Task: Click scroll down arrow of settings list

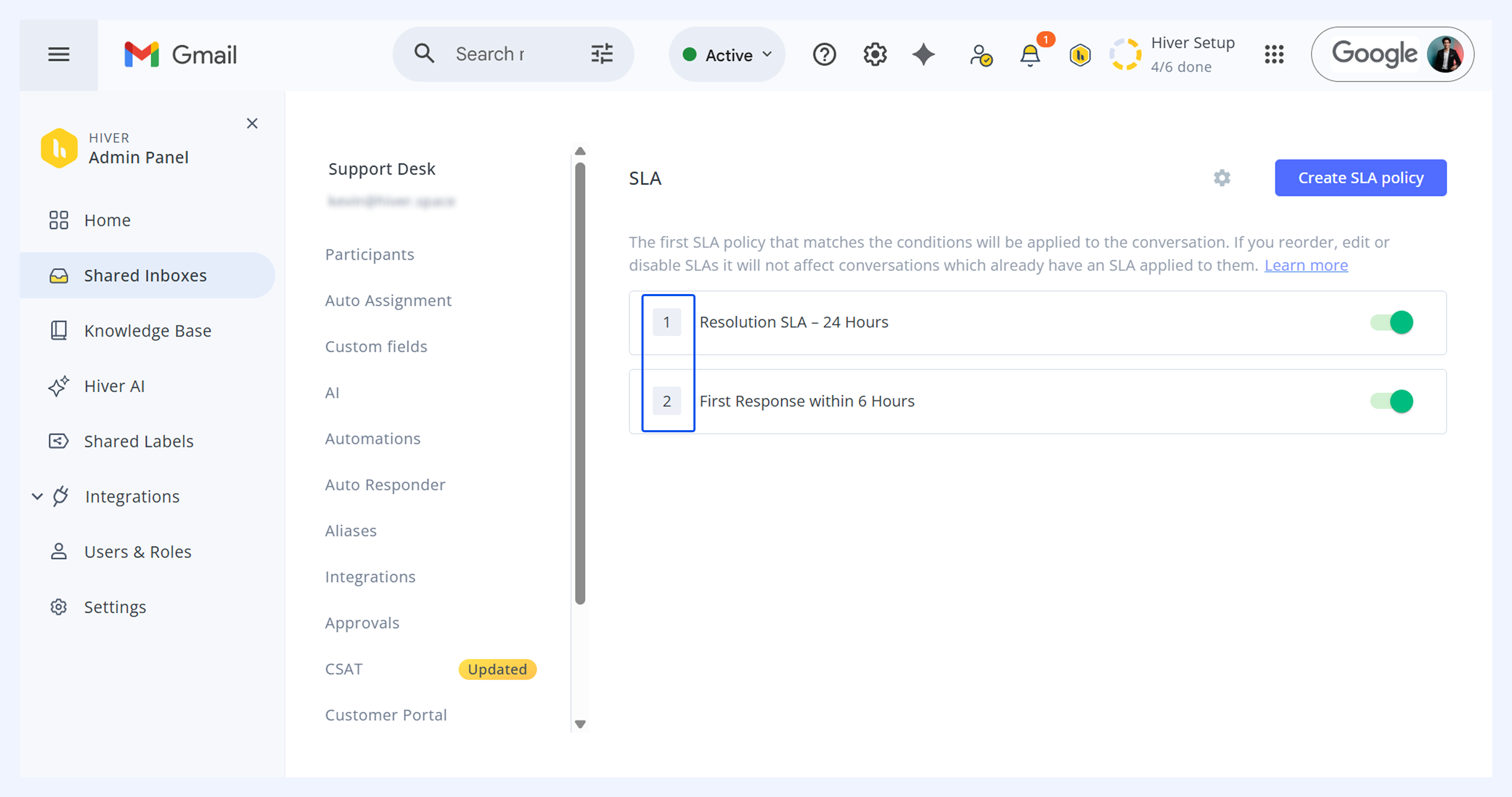Action: (580, 724)
